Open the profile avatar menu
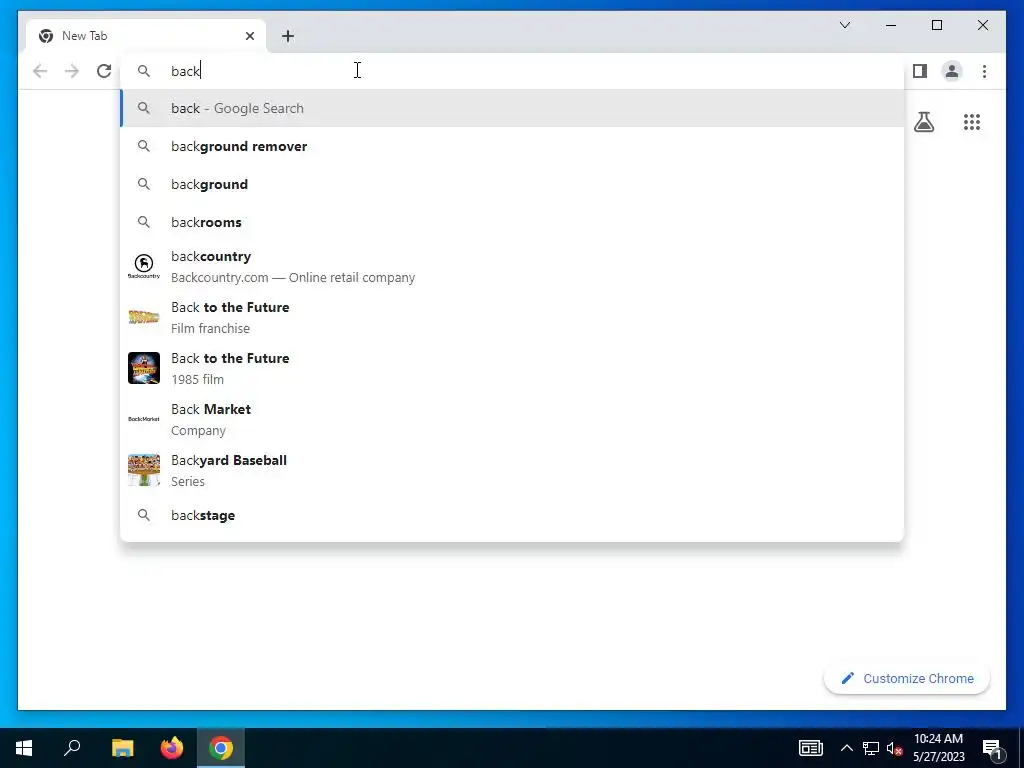Viewport: 1024px width, 768px height. [x=952, y=71]
